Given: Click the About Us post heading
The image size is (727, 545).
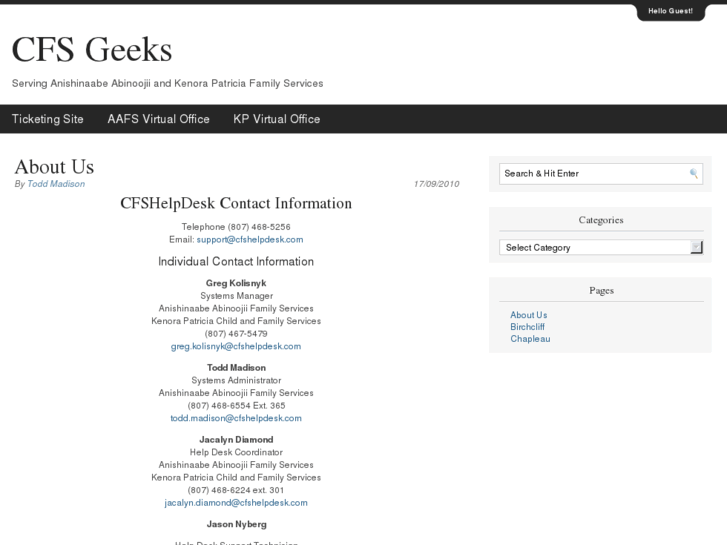Looking at the screenshot, I should [54, 167].
